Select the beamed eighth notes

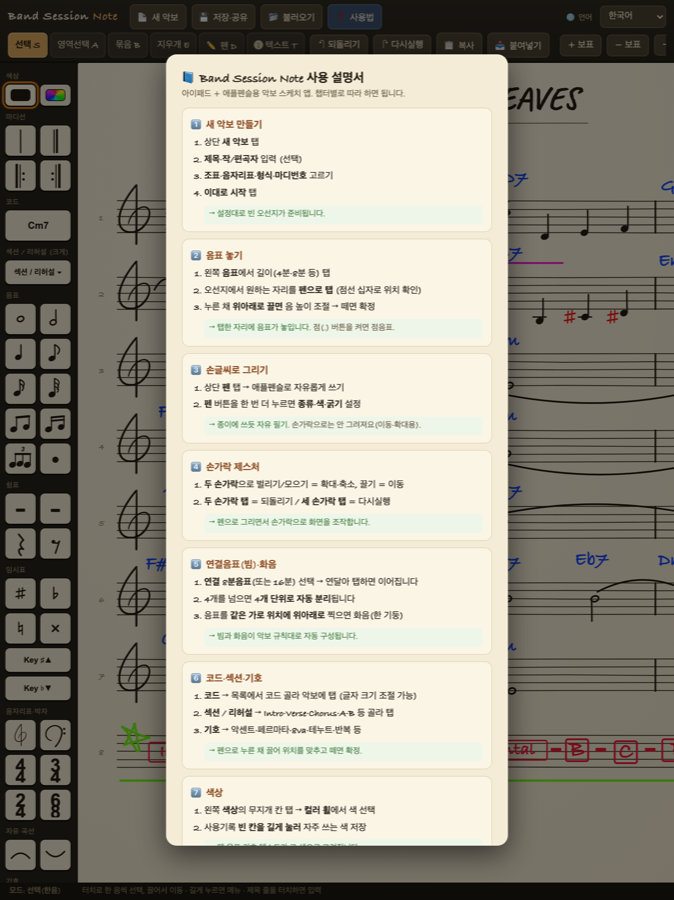click(x=21, y=424)
